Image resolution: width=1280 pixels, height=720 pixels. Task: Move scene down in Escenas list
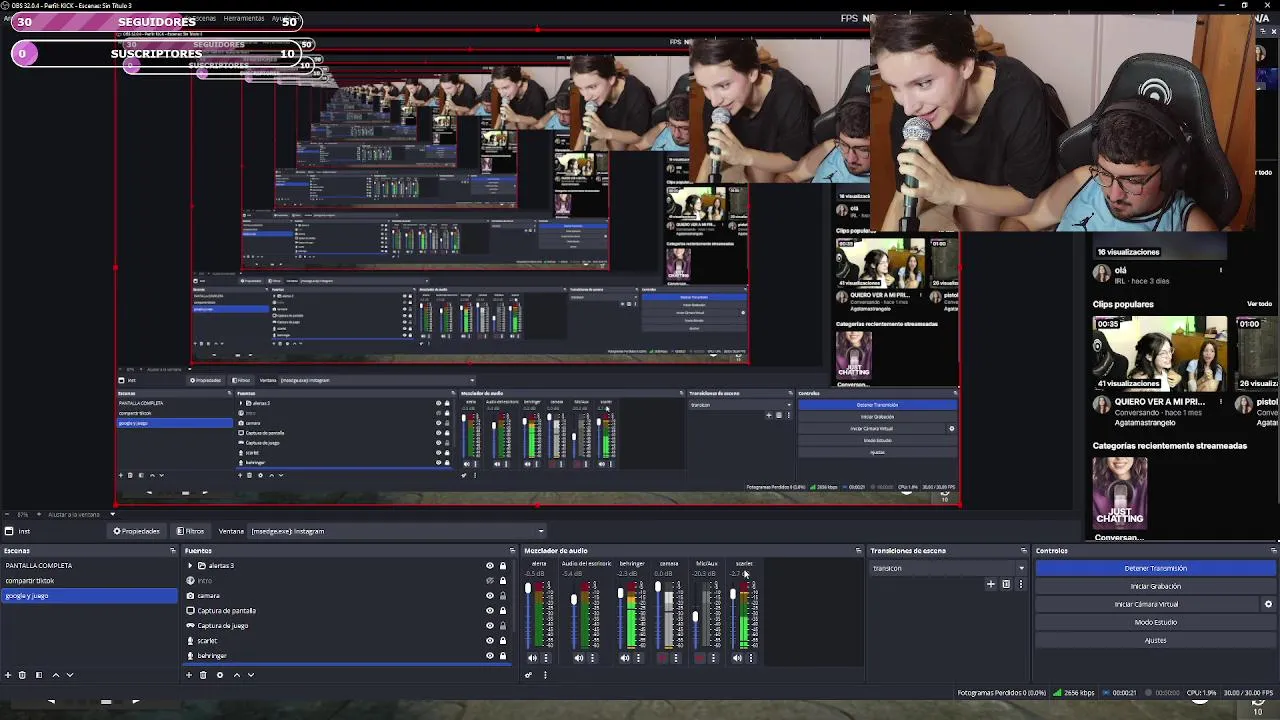(x=70, y=675)
